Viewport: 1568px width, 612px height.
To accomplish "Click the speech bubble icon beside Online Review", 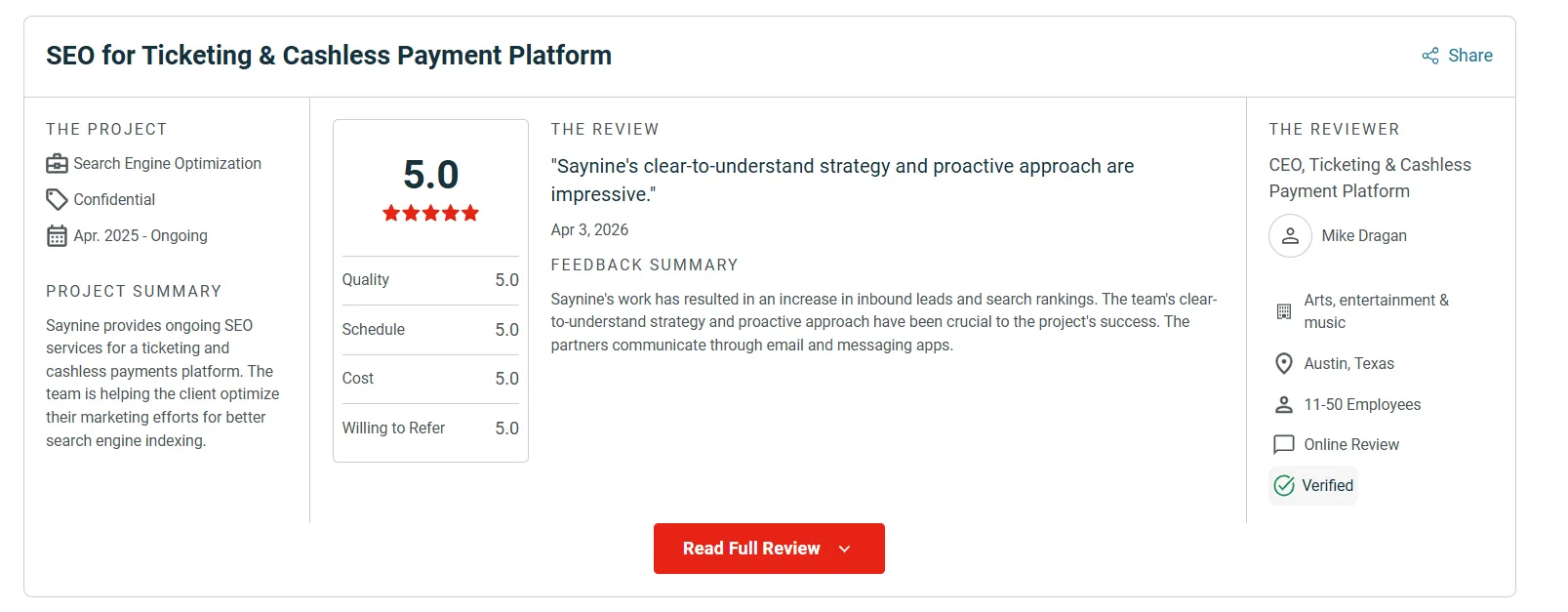I will 1283,444.
